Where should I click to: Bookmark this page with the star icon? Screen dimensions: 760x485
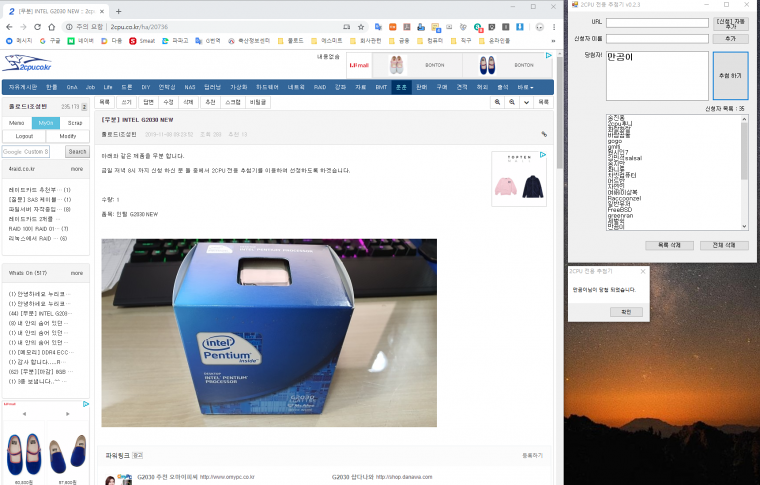361,27
